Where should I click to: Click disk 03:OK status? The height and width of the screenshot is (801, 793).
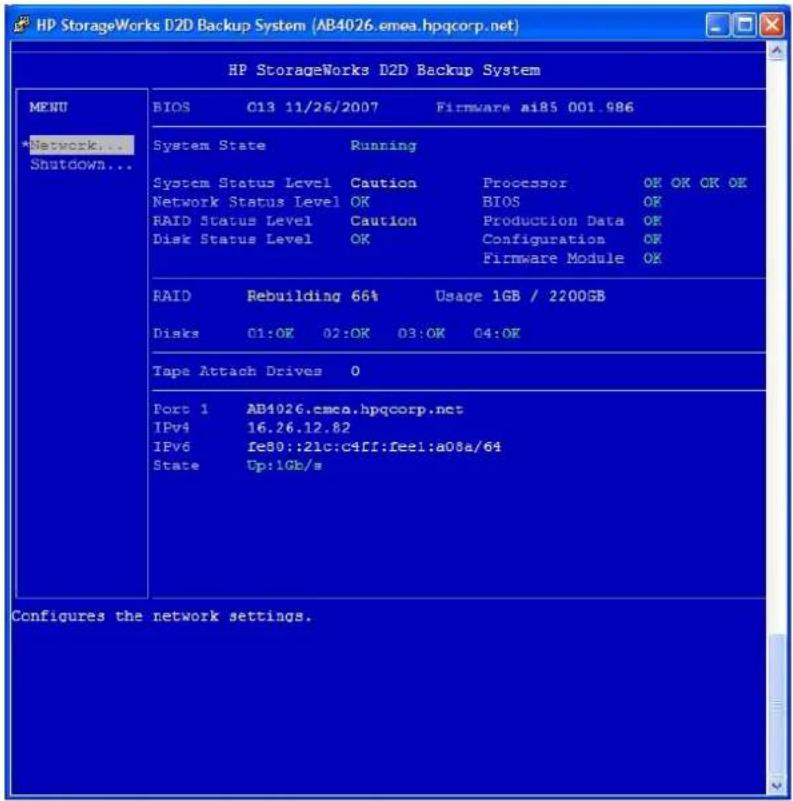(421, 334)
